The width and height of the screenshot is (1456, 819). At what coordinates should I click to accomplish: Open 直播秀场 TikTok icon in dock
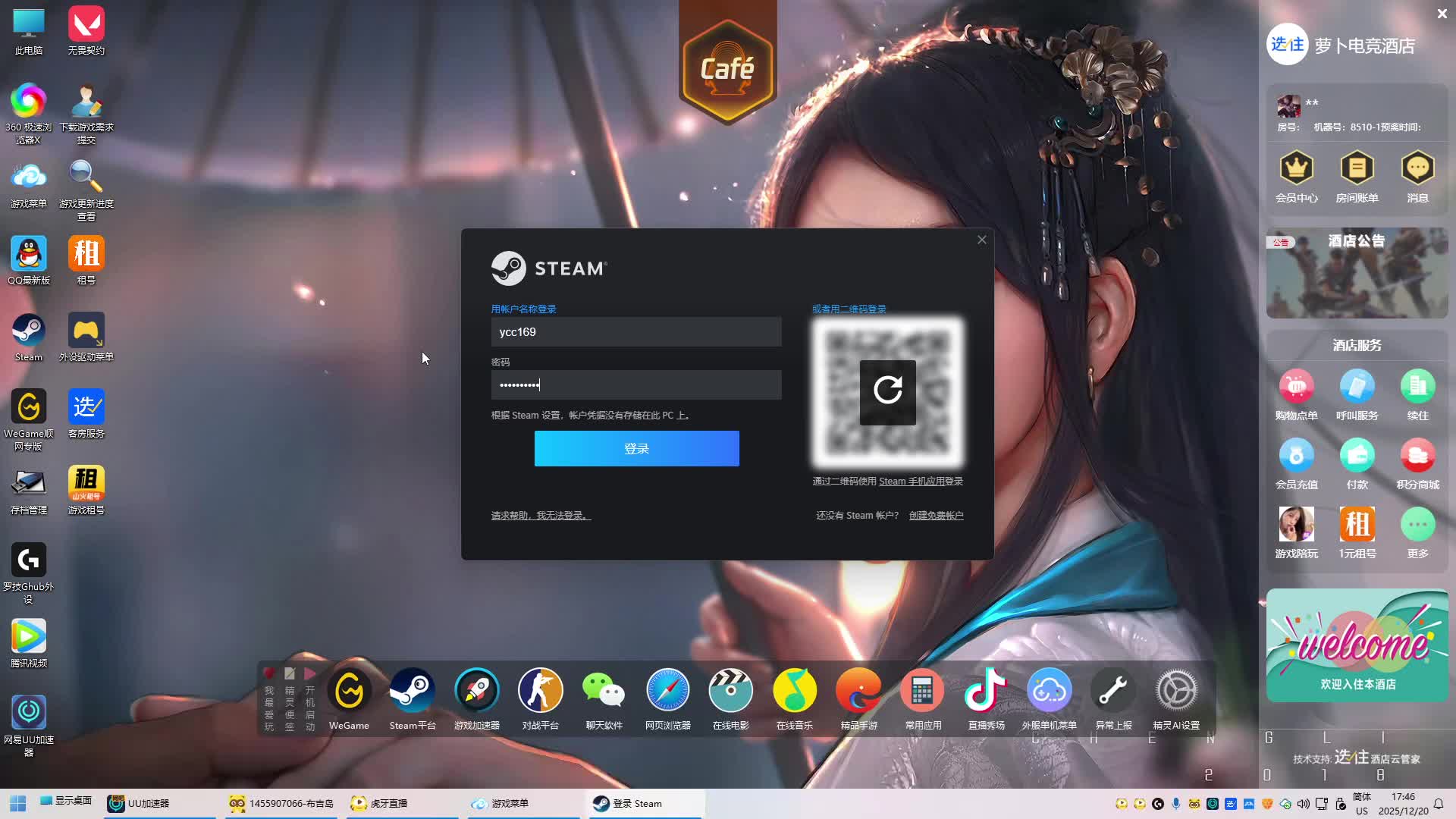[x=985, y=692]
